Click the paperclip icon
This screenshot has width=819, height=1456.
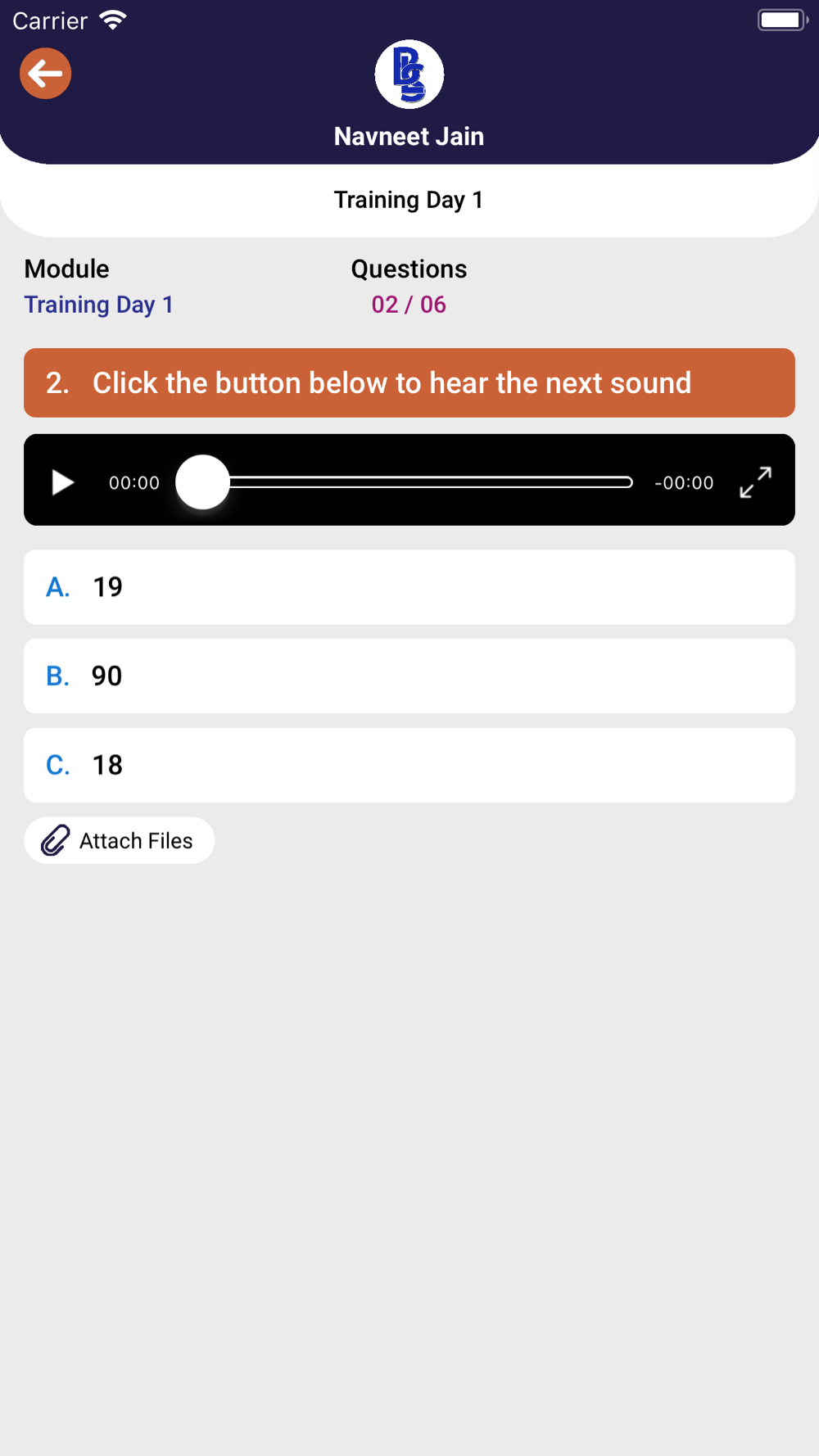click(56, 840)
